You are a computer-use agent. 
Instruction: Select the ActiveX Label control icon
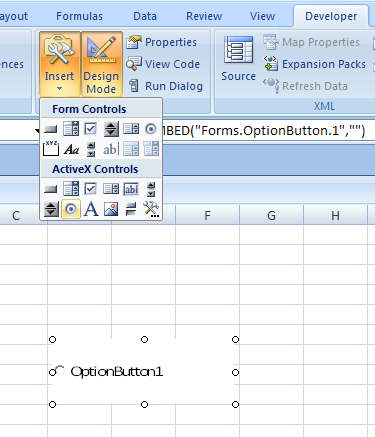coord(91,209)
